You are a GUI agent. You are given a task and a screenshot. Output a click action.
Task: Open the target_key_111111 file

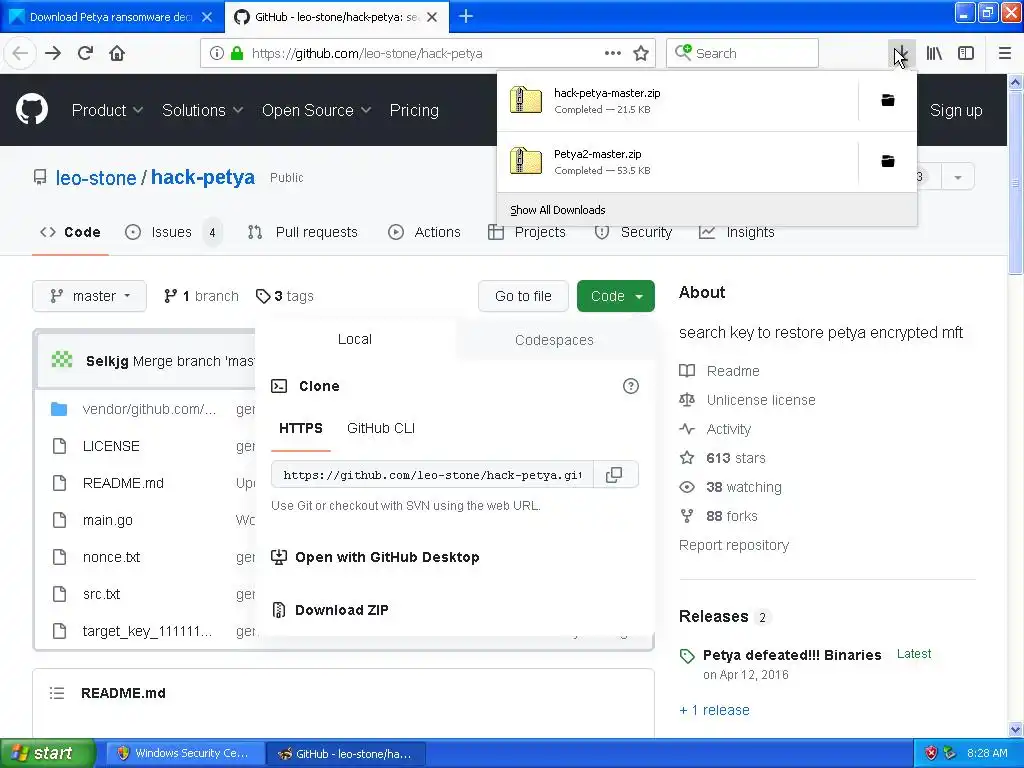[x=147, y=632]
